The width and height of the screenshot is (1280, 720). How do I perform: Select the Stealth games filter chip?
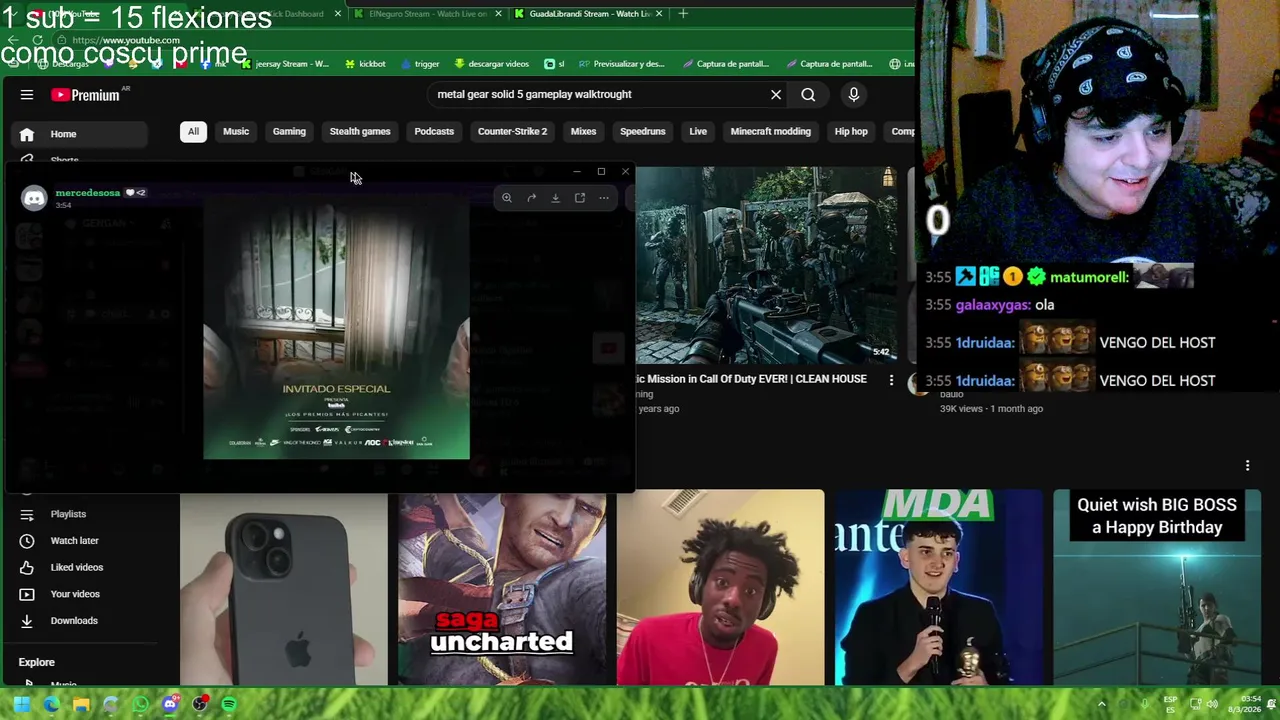pyautogui.click(x=360, y=131)
